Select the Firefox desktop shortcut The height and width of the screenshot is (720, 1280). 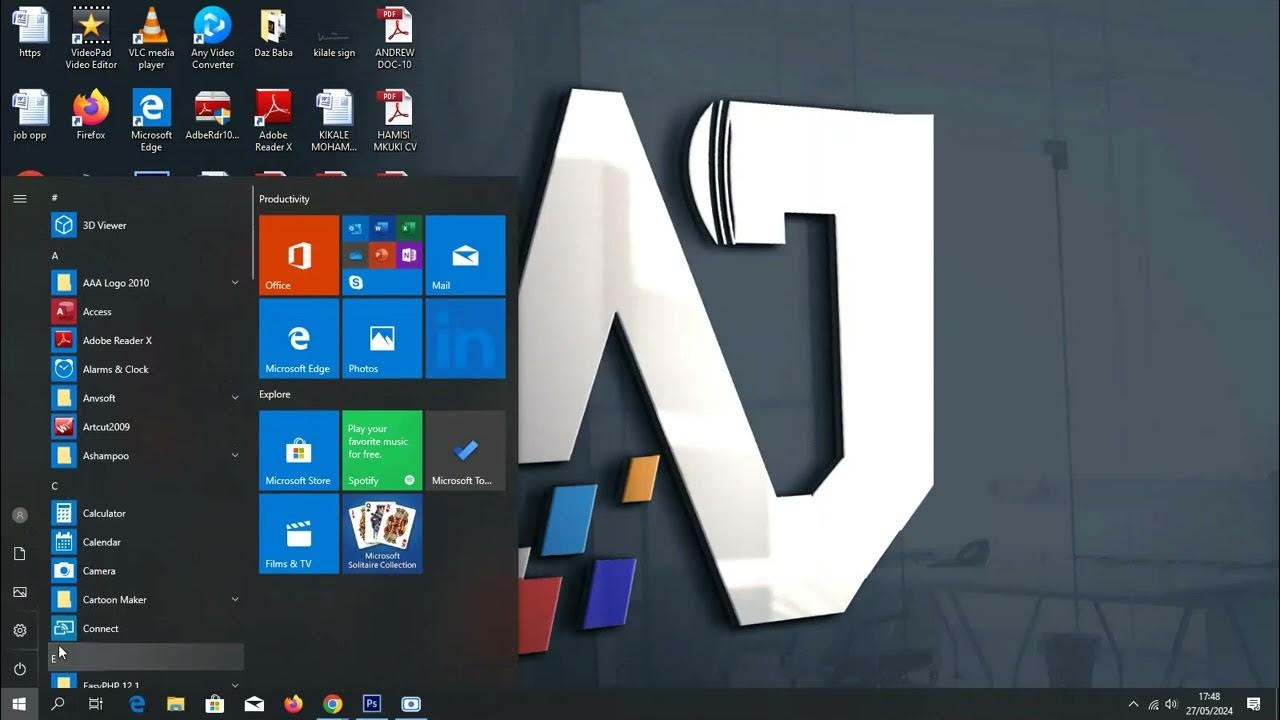(x=91, y=115)
